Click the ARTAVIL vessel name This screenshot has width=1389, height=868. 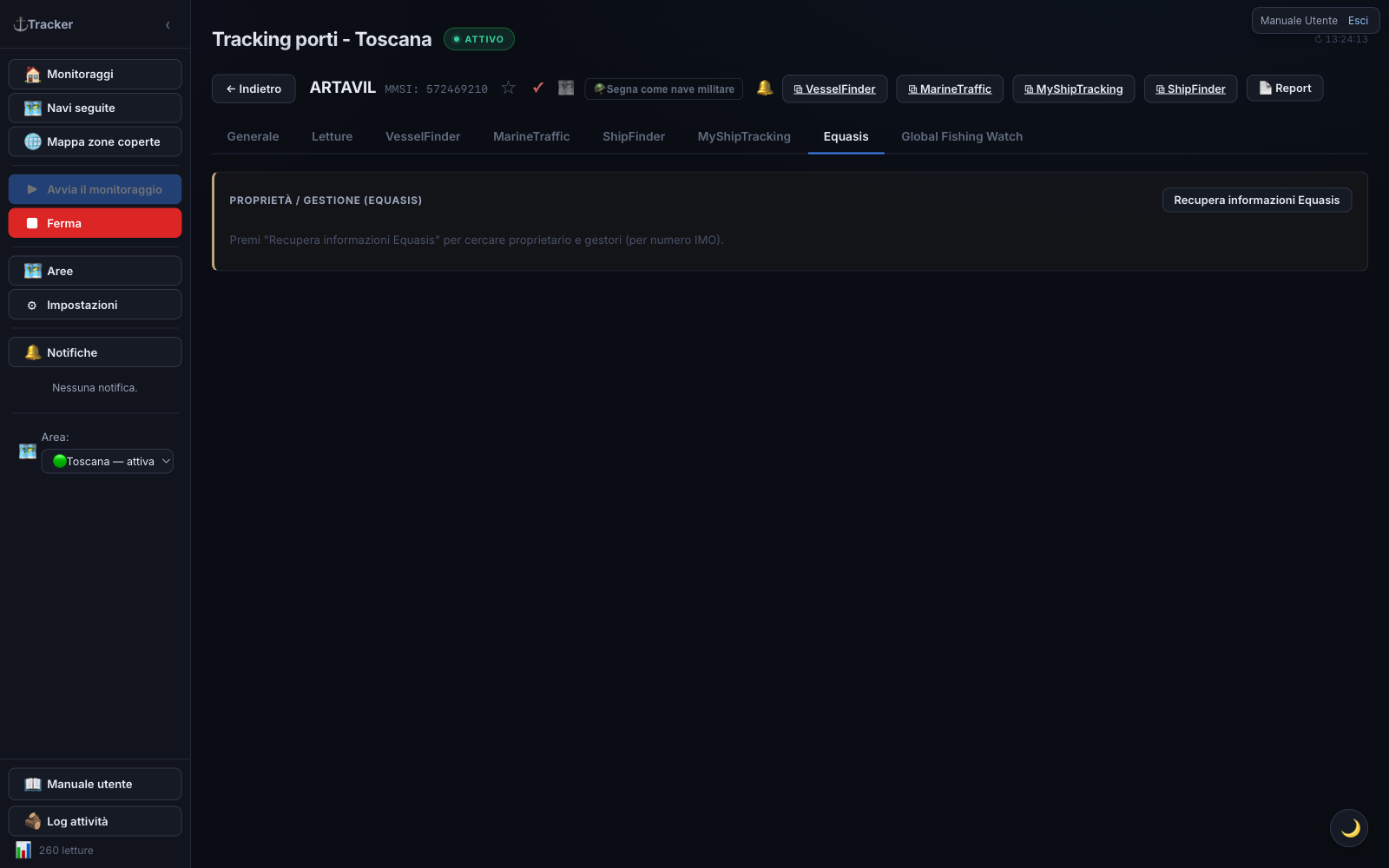[x=343, y=88]
